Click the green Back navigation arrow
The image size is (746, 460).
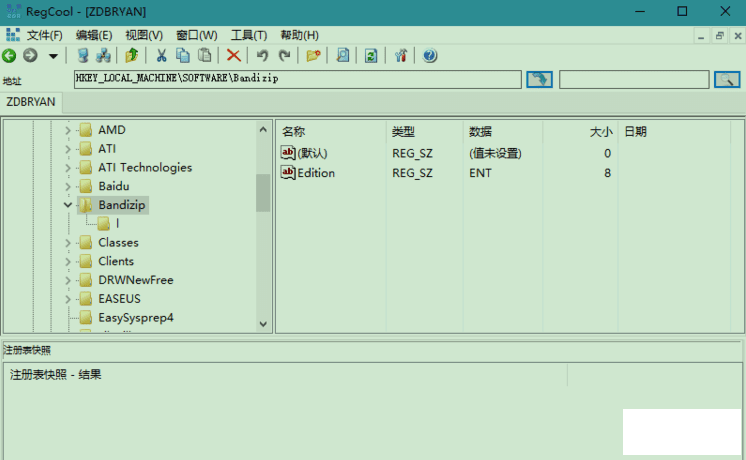(x=9, y=56)
